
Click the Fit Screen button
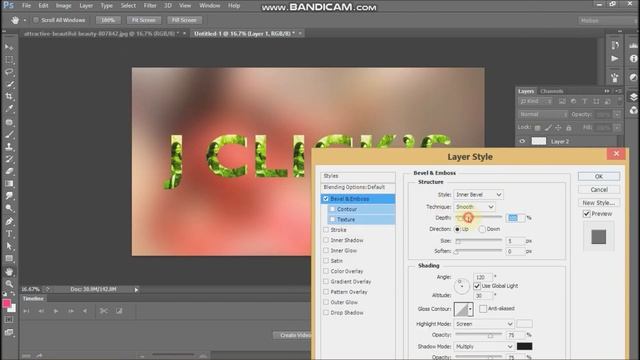pyautogui.click(x=144, y=20)
